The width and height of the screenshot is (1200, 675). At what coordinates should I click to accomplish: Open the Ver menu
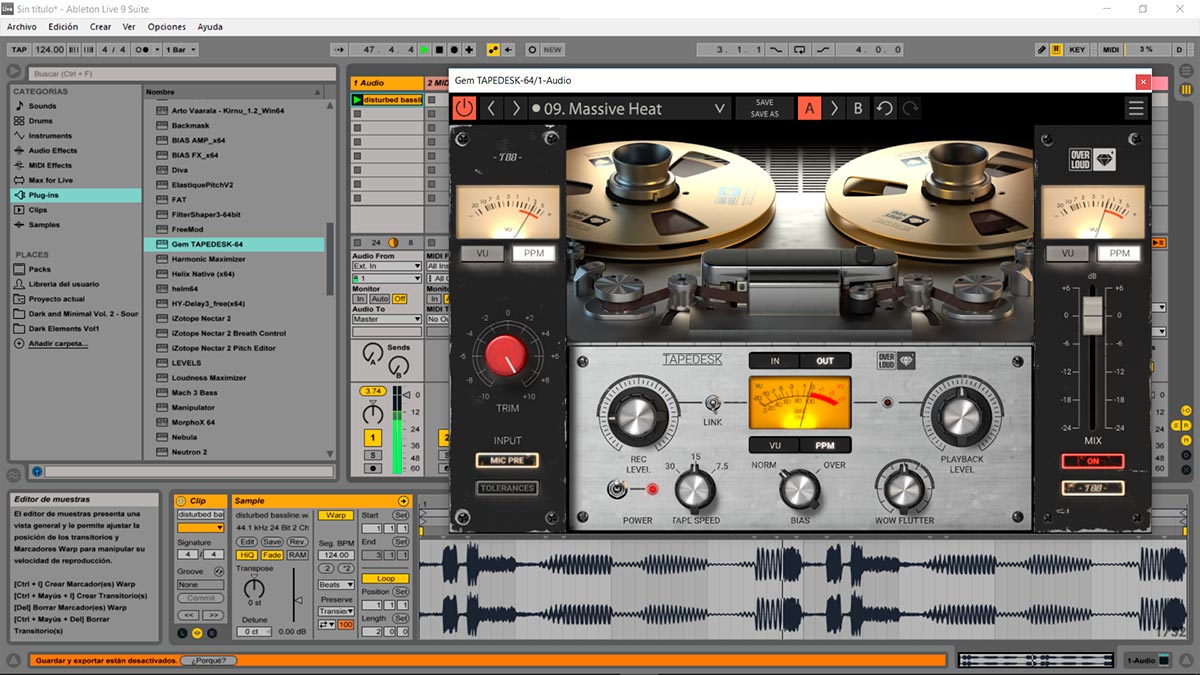tap(129, 27)
